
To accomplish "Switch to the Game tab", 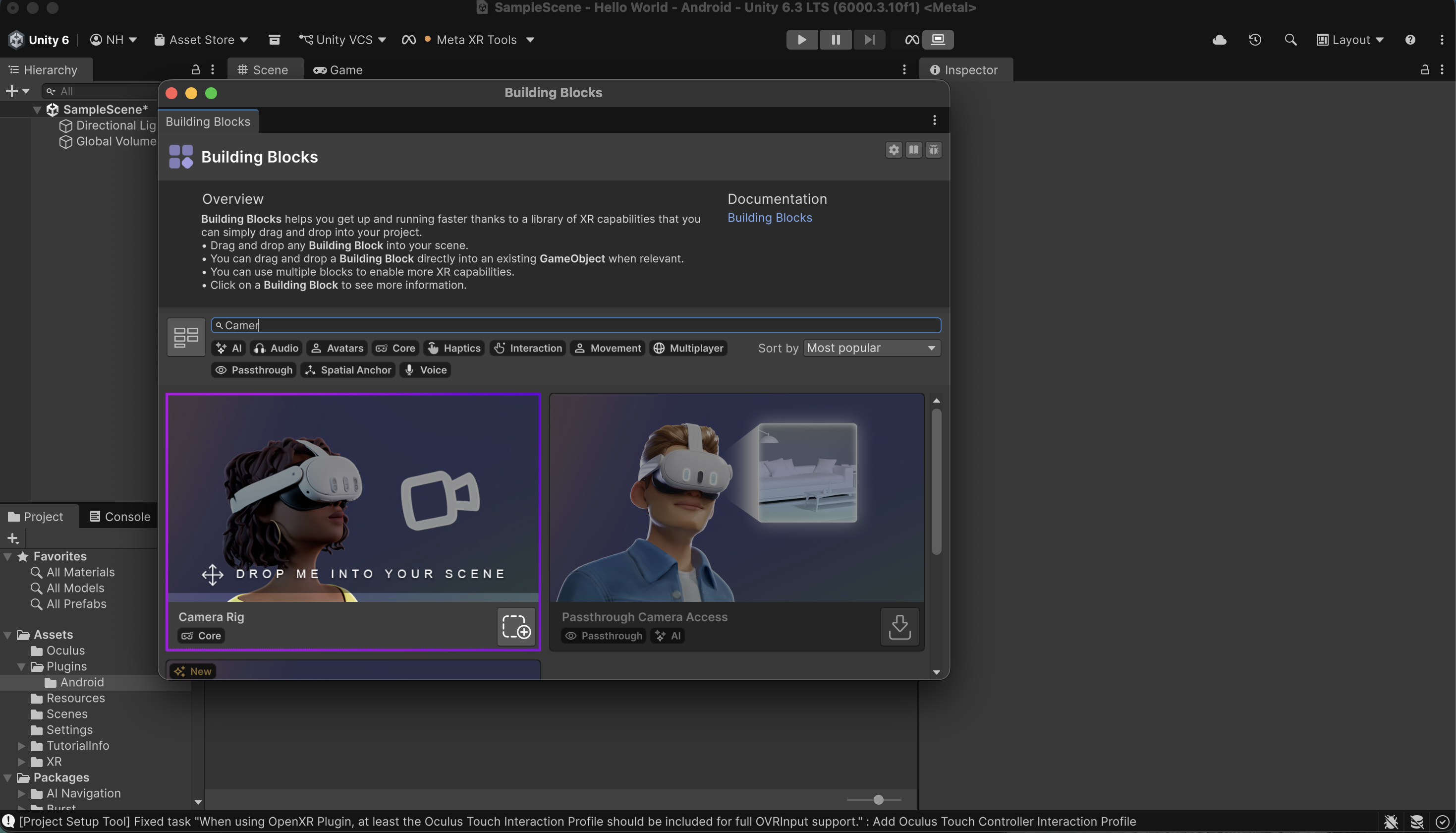I will click(x=338, y=69).
